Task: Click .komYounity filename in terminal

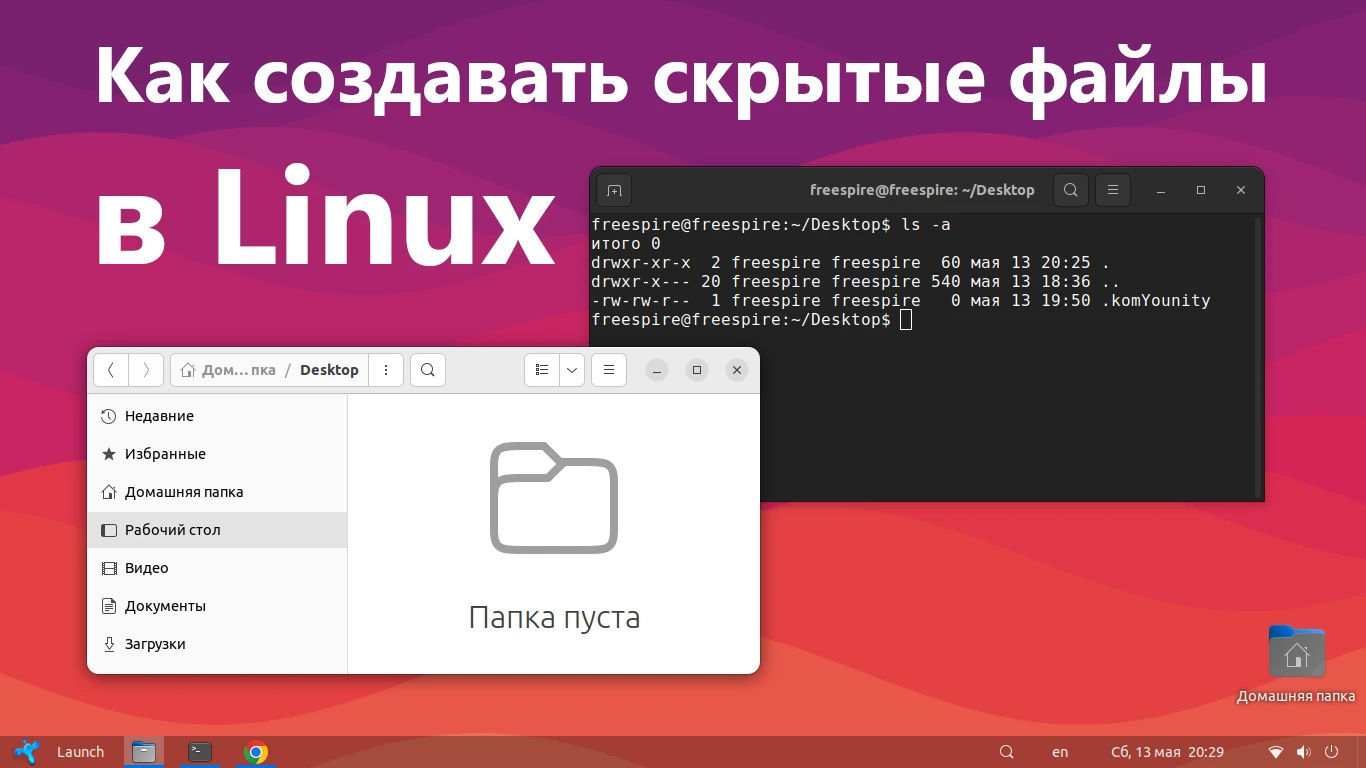Action: coord(1156,300)
